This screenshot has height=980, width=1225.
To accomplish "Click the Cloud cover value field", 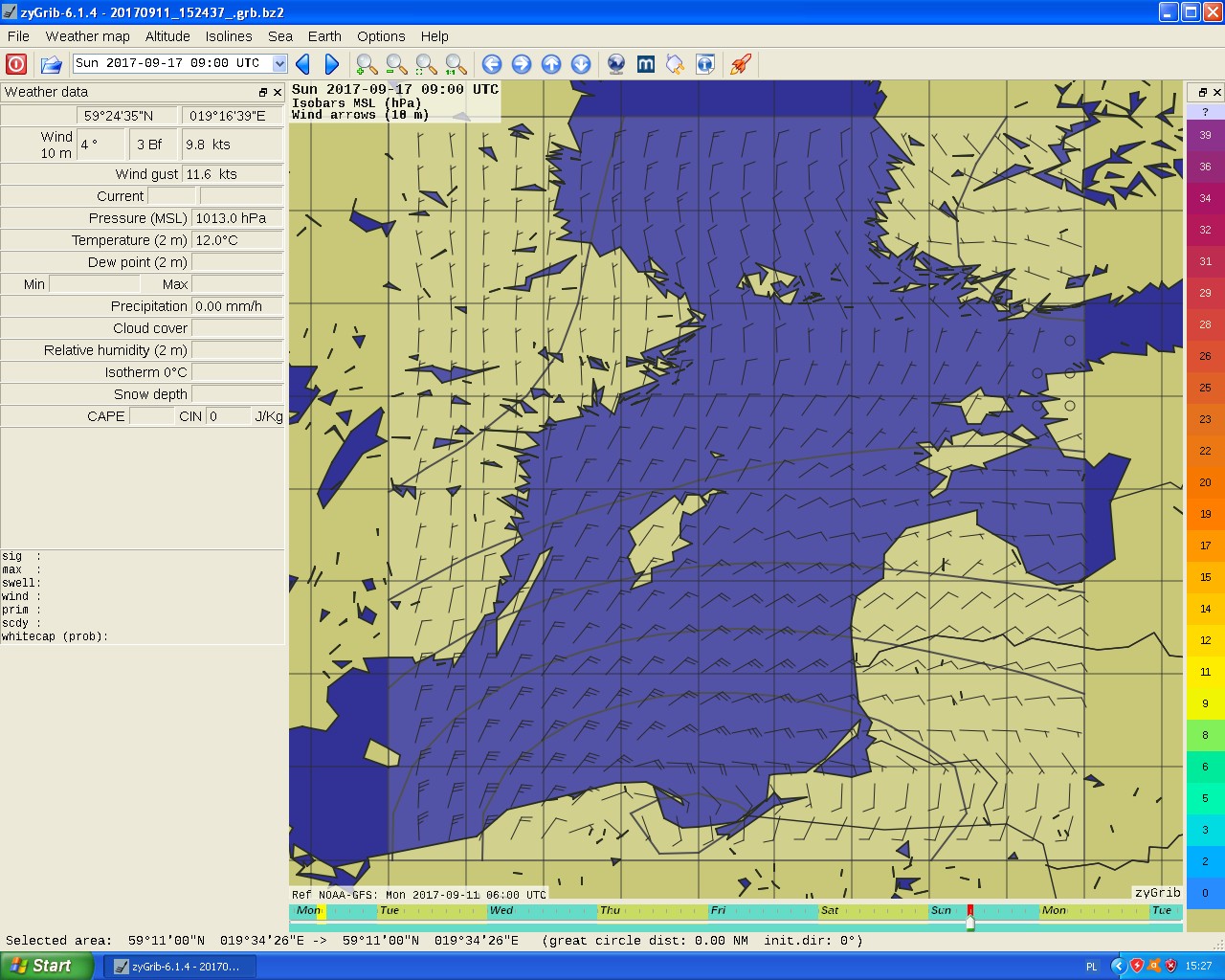I will point(237,328).
